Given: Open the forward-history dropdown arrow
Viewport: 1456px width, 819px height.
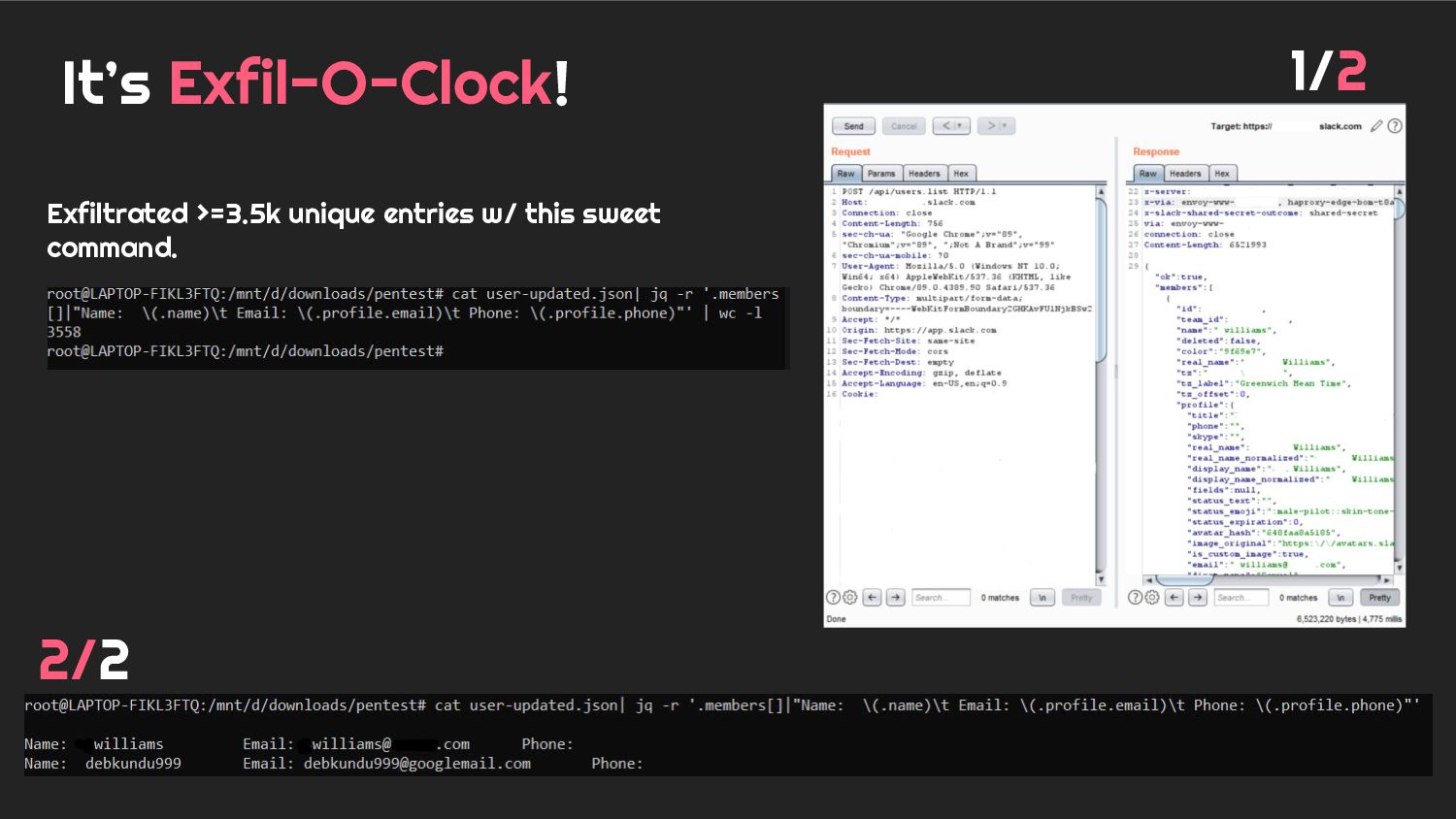Looking at the screenshot, I should [x=1007, y=126].
